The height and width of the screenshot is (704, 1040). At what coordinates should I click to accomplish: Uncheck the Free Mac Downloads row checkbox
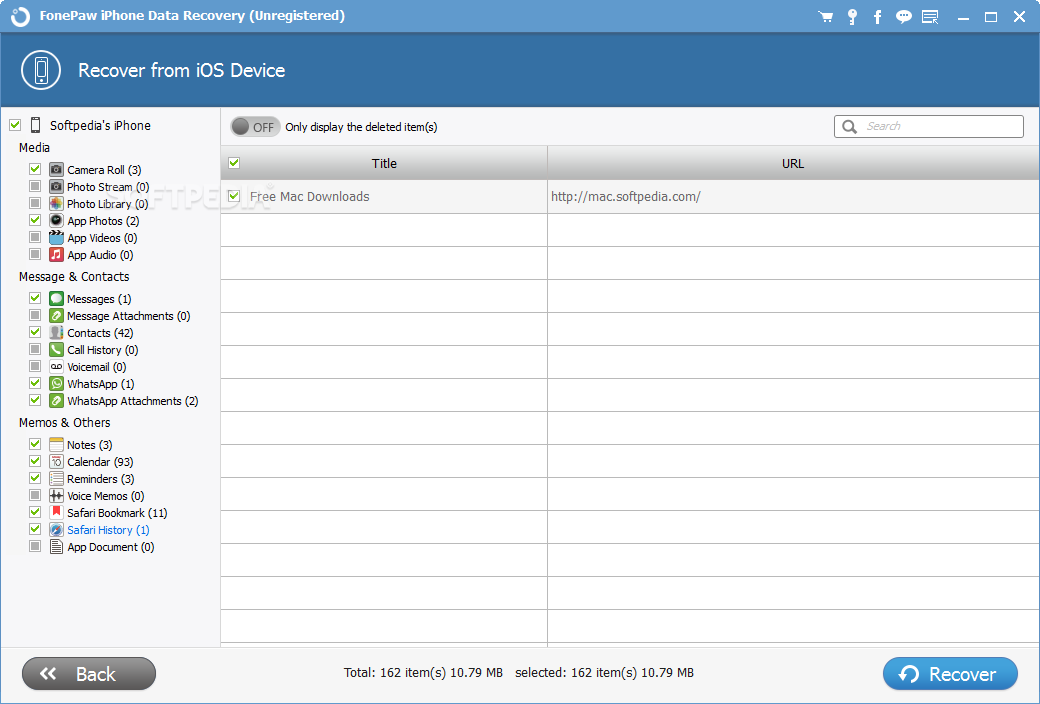pos(234,196)
